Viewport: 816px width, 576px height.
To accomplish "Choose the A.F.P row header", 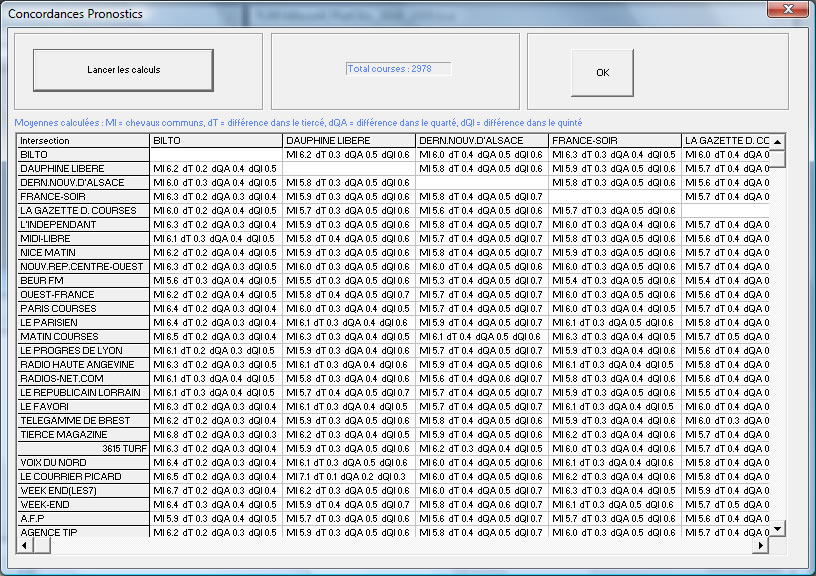I will (x=83, y=519).
